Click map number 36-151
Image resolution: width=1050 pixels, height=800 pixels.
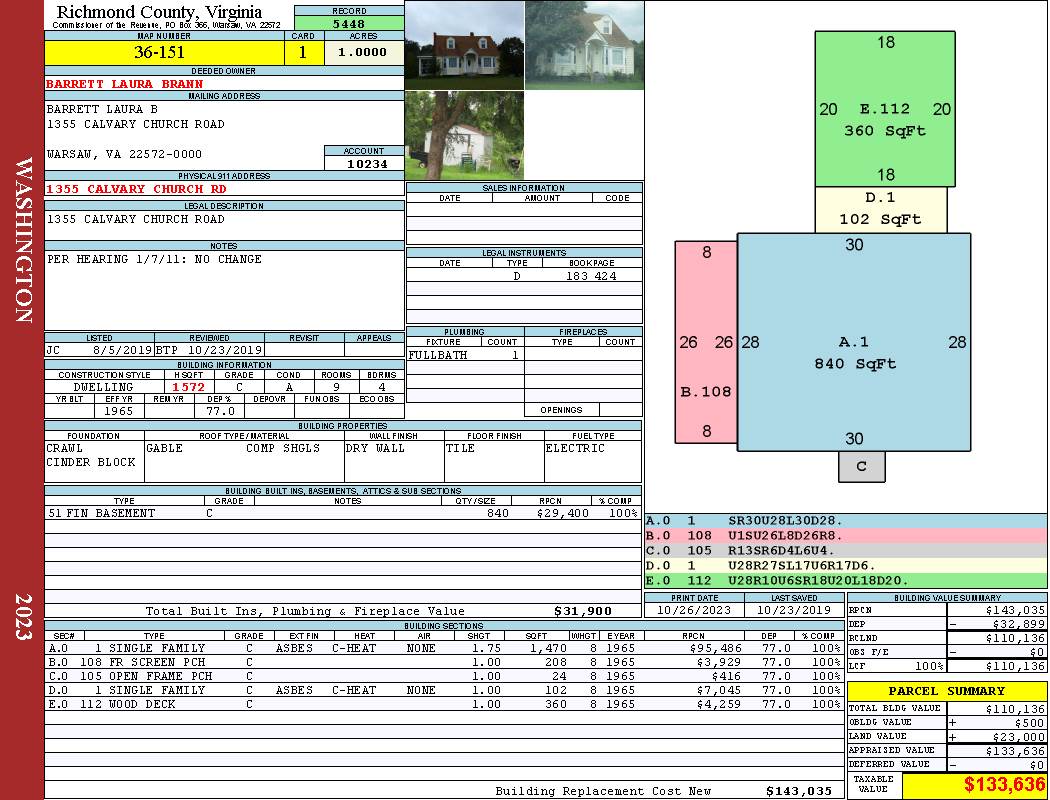[159, 52]
